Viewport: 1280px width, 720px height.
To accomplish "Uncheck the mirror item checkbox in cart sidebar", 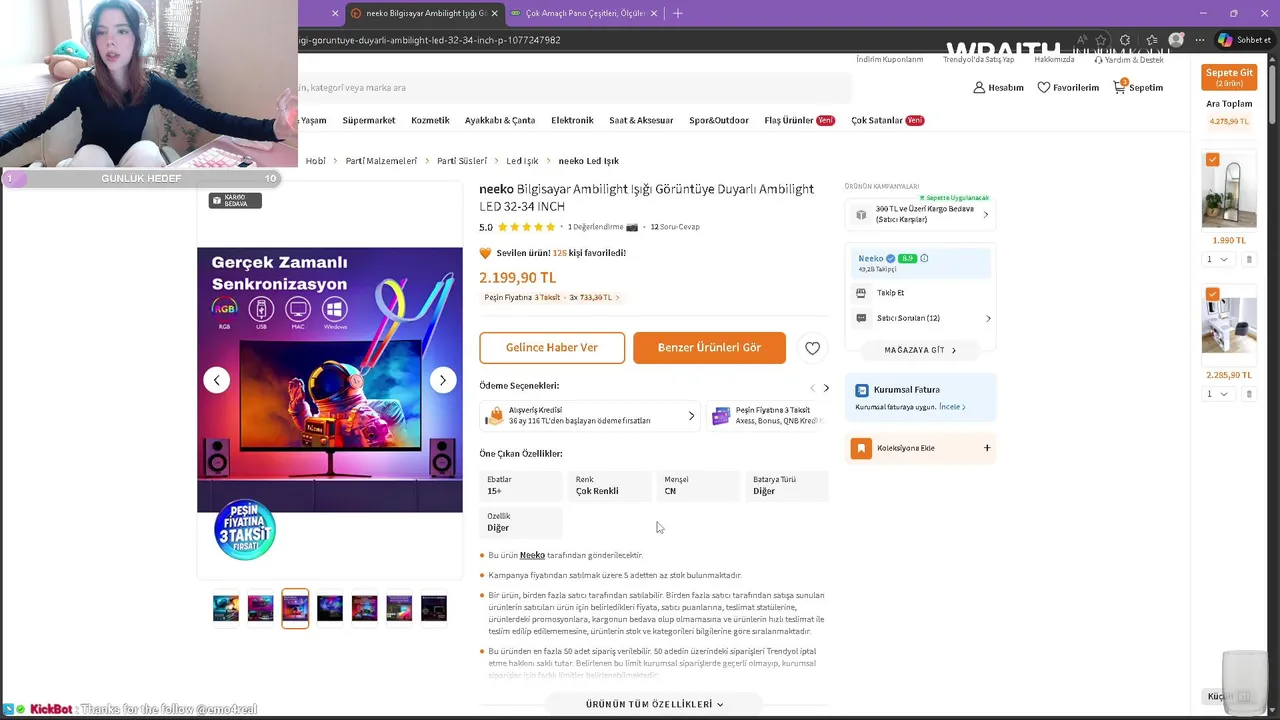I will coord(1212,160).
